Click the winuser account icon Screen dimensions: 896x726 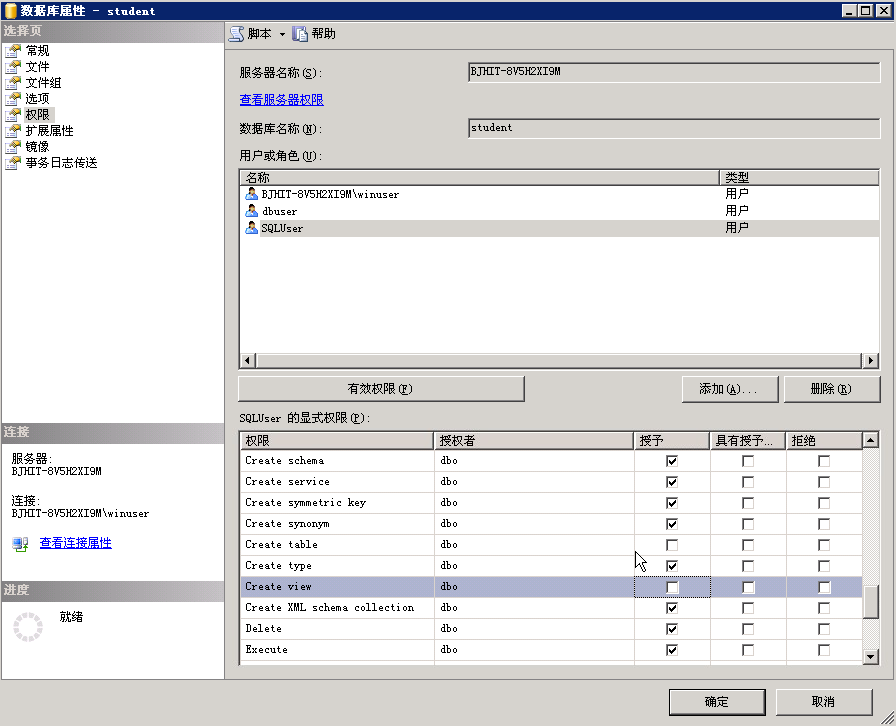(x=251, y=194)
